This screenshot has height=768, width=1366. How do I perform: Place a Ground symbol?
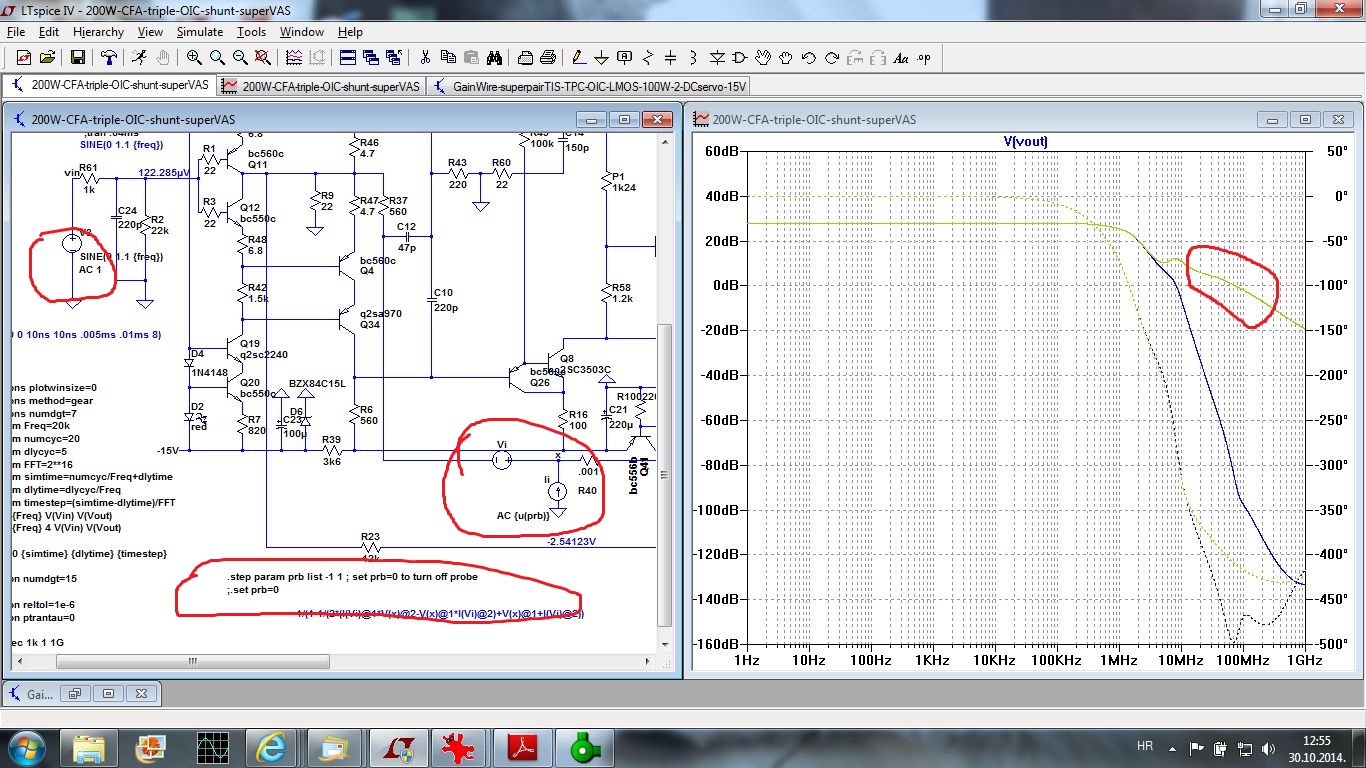pyautogui.click(x=601, y=57)
